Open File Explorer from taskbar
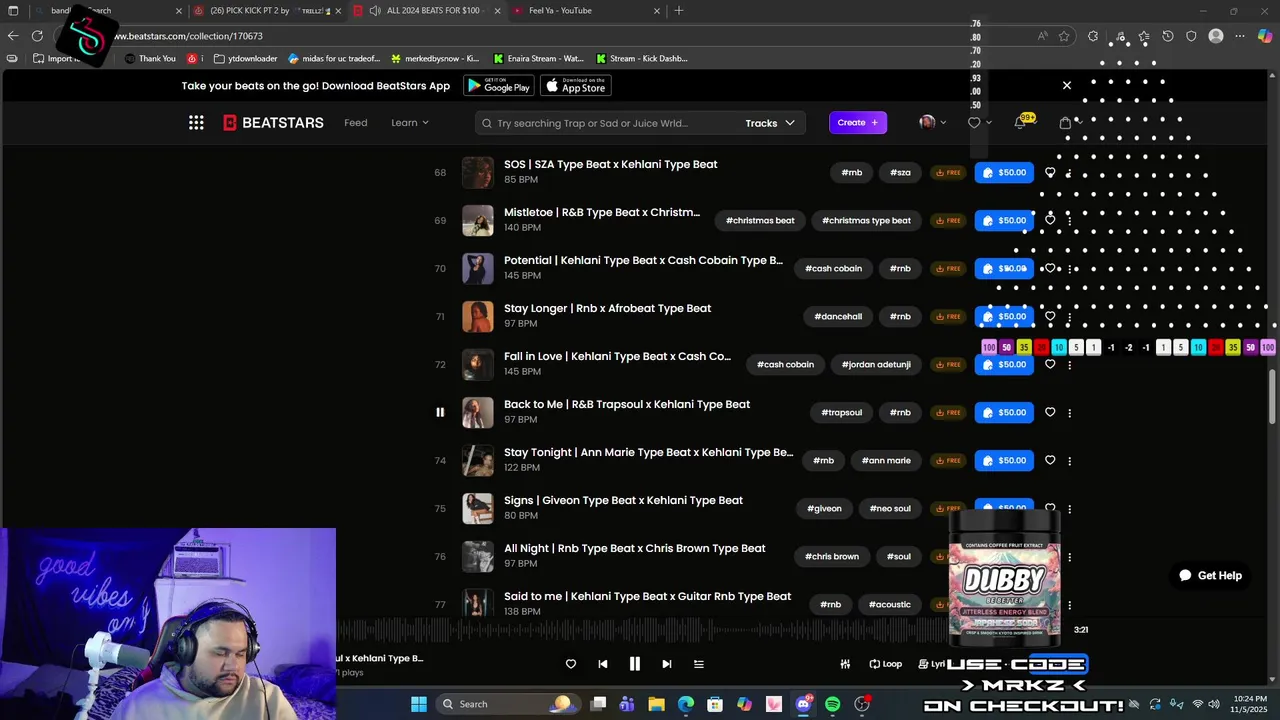This screenshot has height=720, width=1280. (x=656, y=704)
